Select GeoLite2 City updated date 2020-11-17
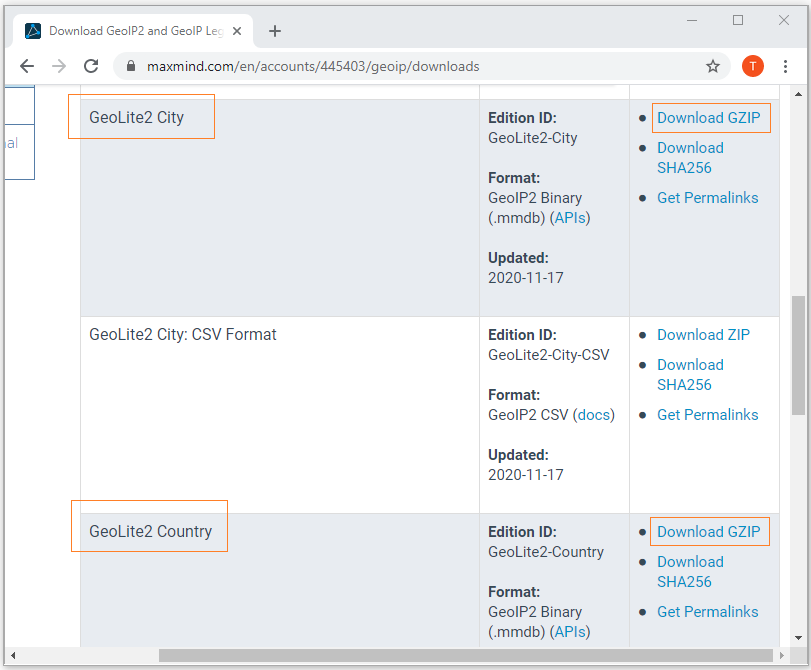The width and height of the screenshot is (811, 670). tap(525, 278)
